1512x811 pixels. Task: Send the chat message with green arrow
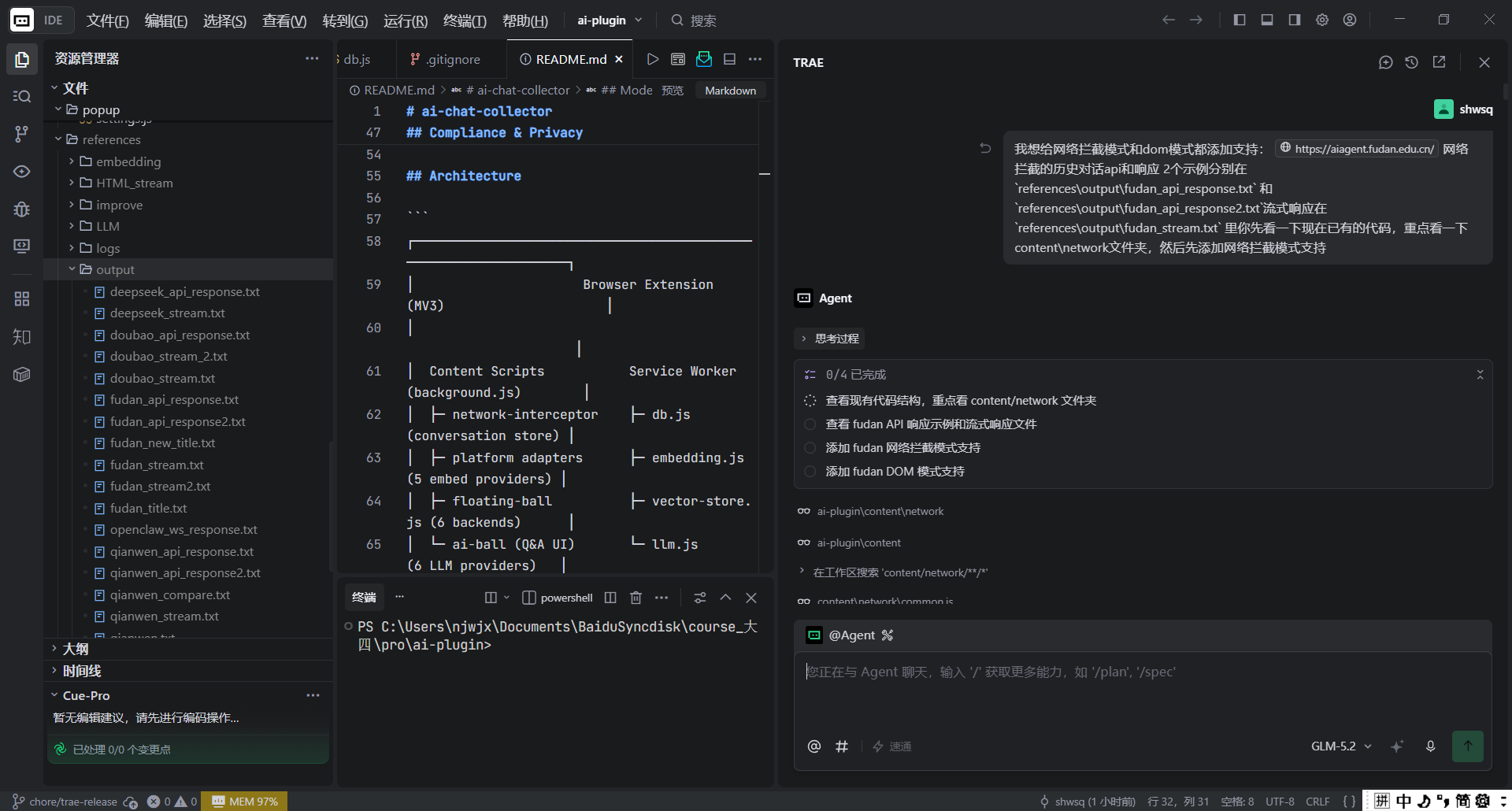[x=1468, y=746]
